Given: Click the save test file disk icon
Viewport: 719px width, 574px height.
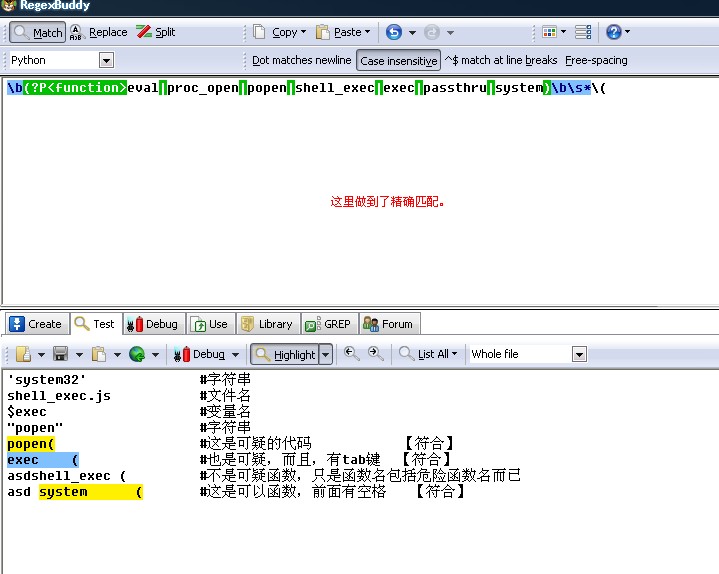Looking at the screenshot, I should point(60,354).
